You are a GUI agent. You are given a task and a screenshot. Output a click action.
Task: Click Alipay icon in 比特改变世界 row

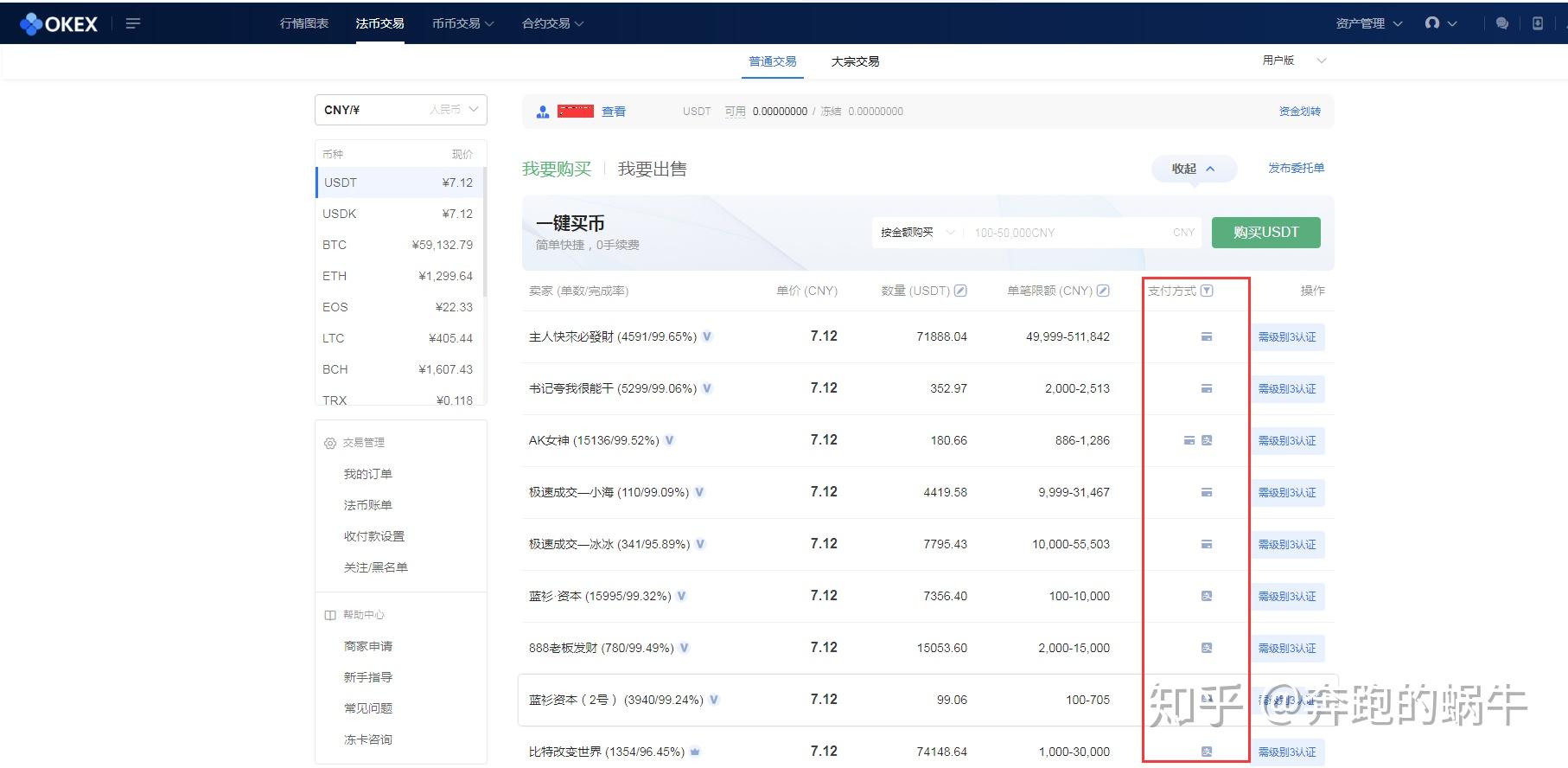point(1207,752)
